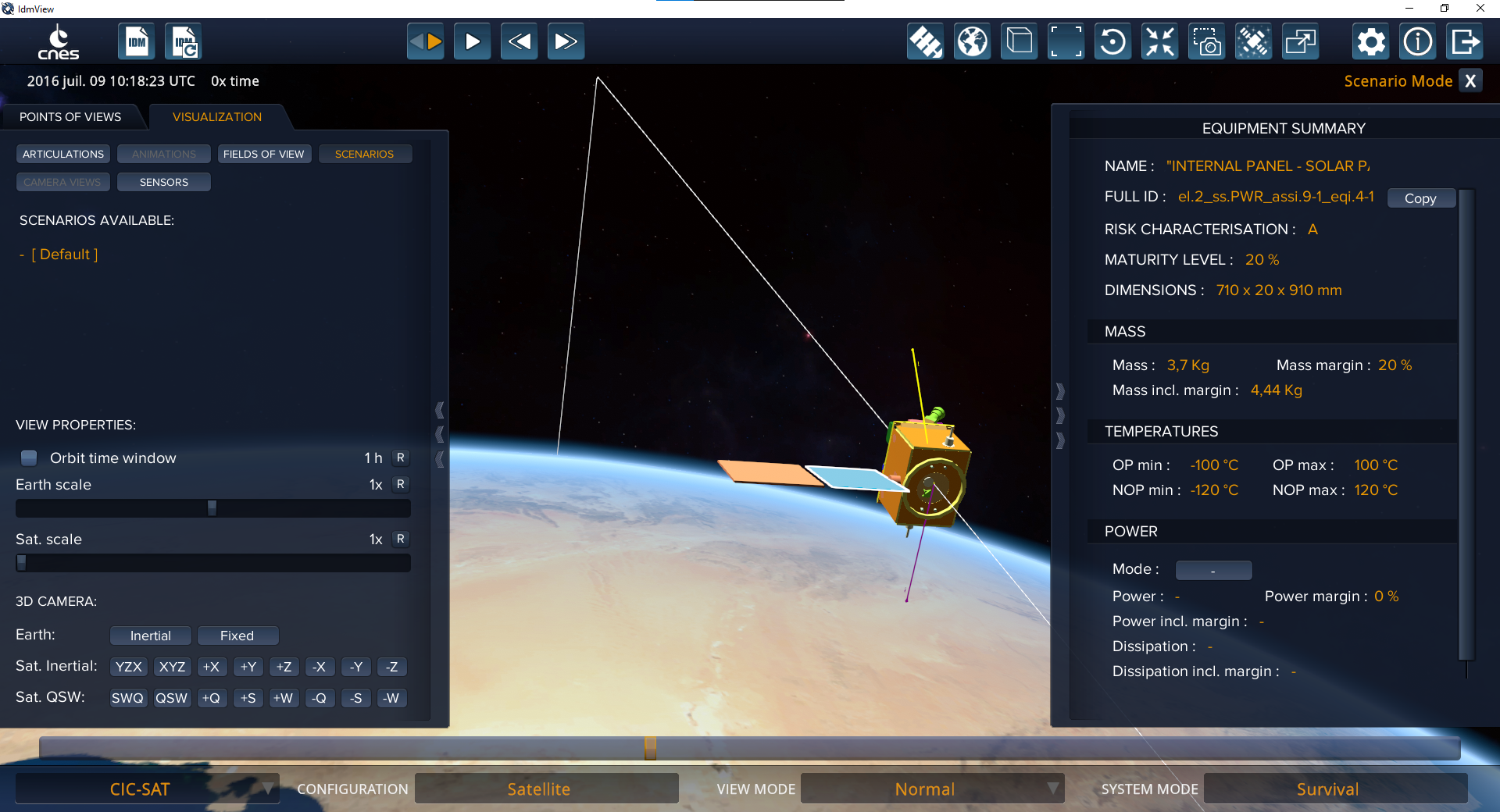Screen dimensions: 1500x812
Task: Select the Default scenario
Action: click(x=64, y=255)
